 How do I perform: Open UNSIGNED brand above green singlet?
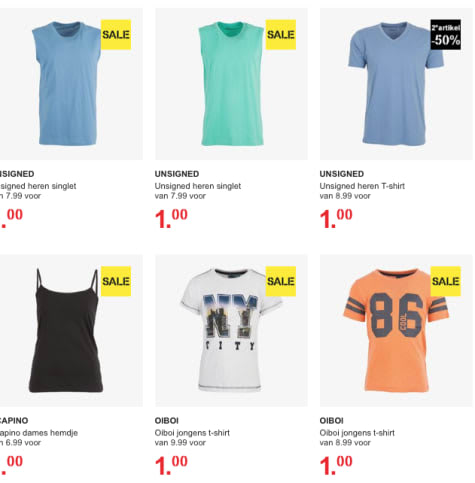point(177,174)
